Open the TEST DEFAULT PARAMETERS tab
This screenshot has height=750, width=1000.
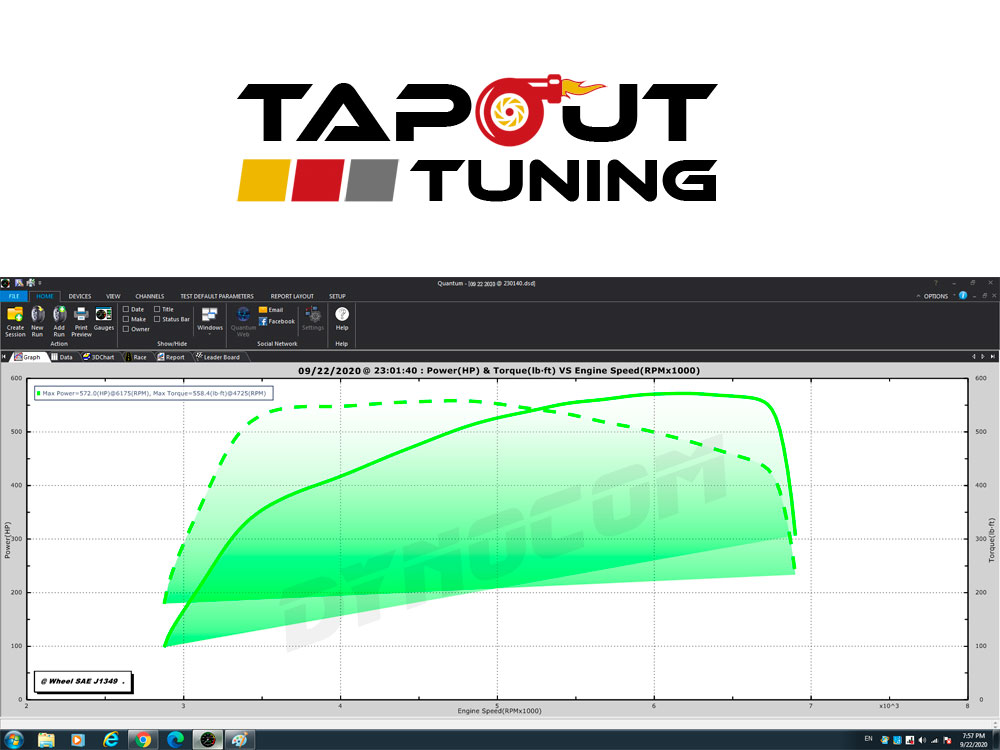tap(217, 296)
